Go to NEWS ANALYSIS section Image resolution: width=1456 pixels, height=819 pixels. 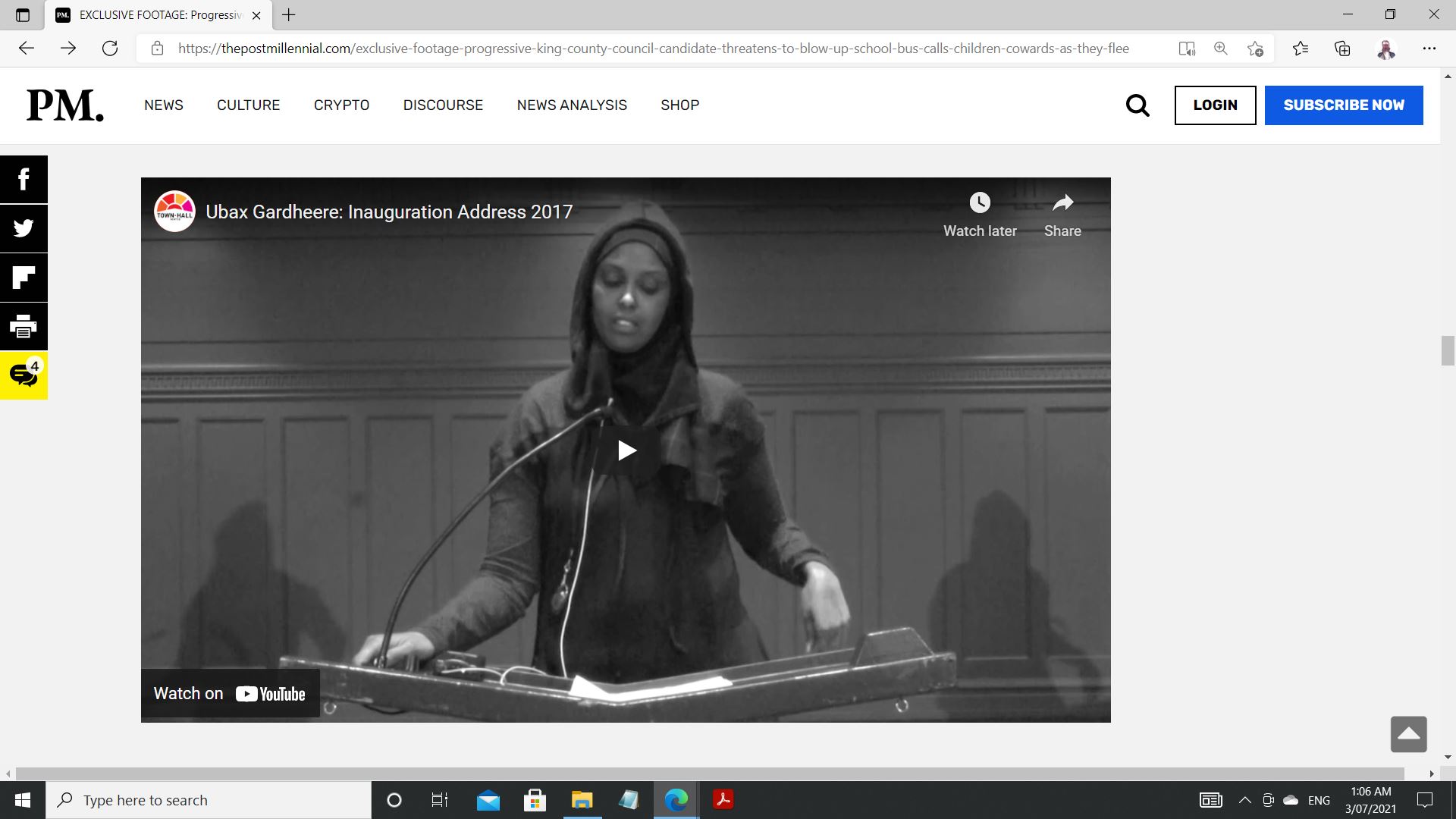[572, 105]
